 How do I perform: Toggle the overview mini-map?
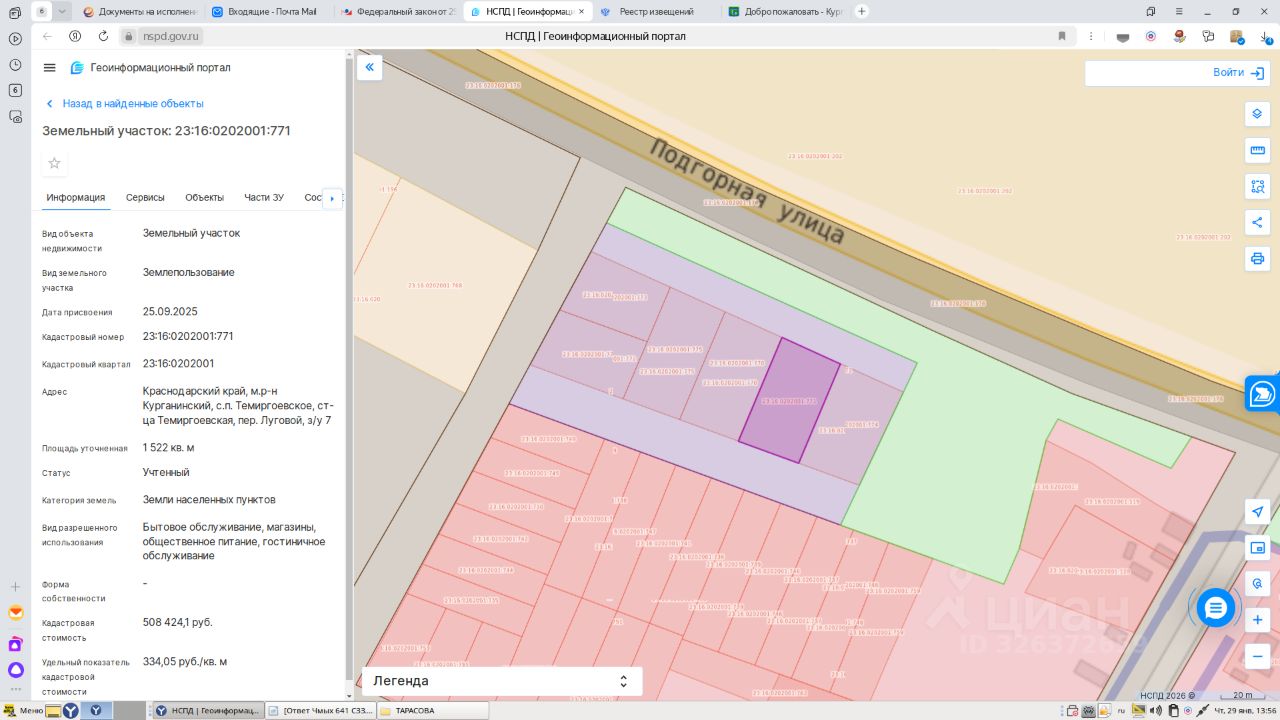[x=1258, y=547]
